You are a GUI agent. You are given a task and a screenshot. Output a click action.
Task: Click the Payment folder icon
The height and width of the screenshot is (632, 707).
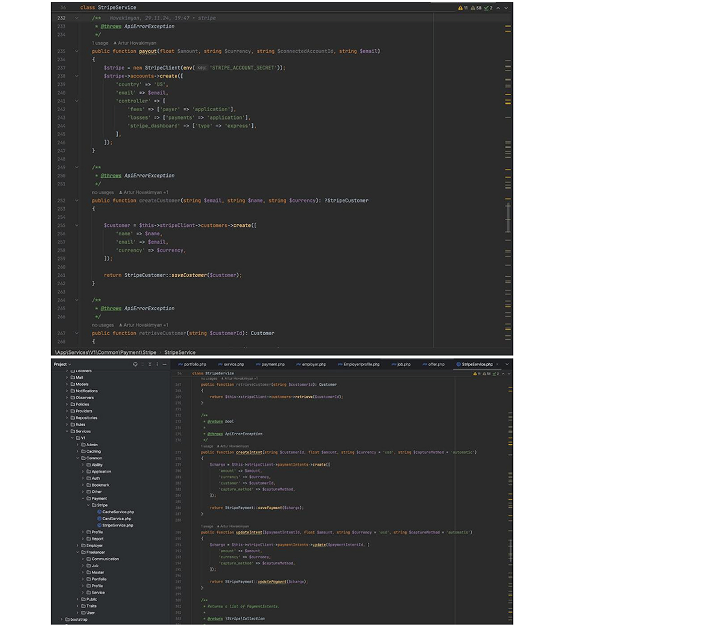click(x=89, y=499)
